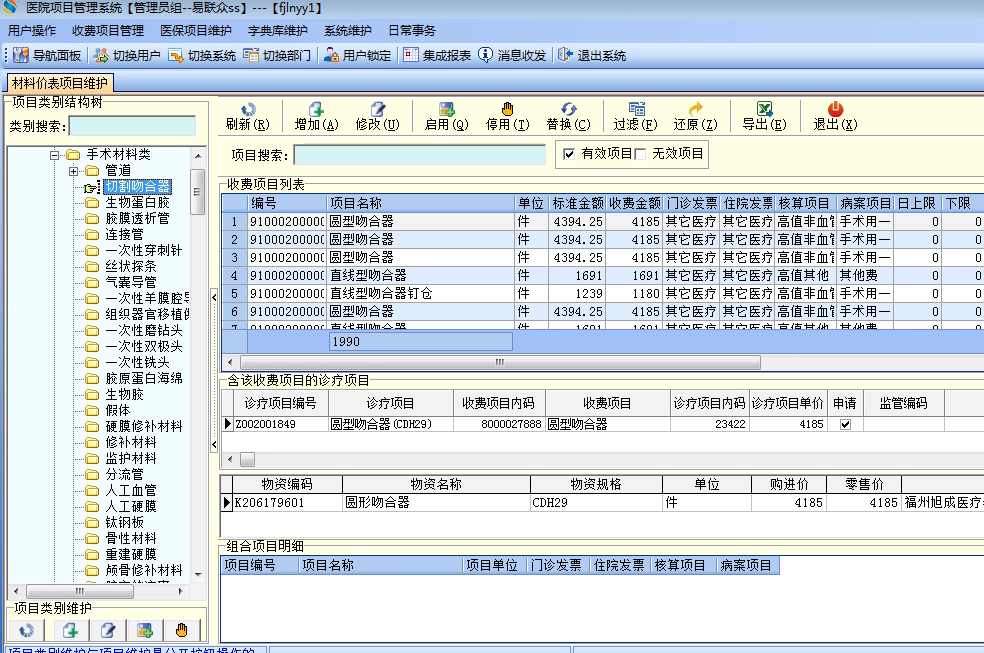Viewport: 984px width, 653px height.
Task: Click 切换系统 switch system toolbar item
Action: pos(202,55)
